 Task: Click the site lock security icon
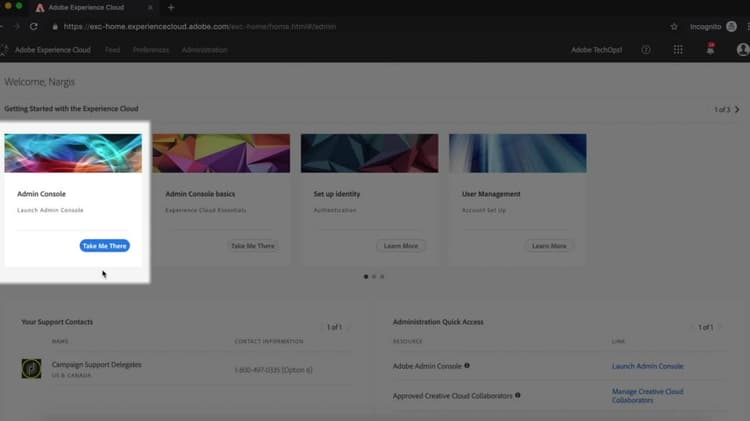coord(55,27)
